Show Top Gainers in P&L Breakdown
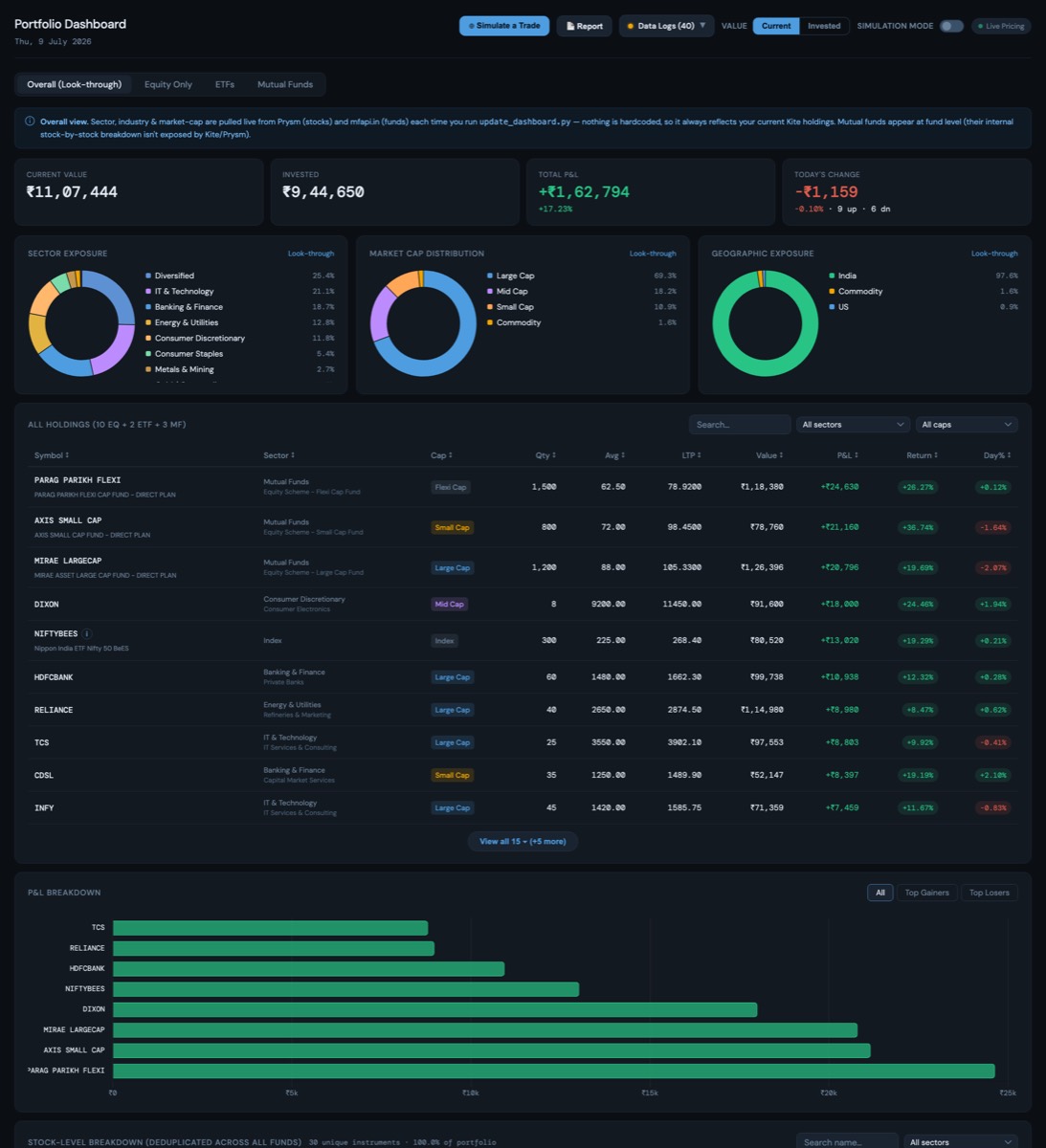Screen dimensions: 1046x1148 (927, 893)
